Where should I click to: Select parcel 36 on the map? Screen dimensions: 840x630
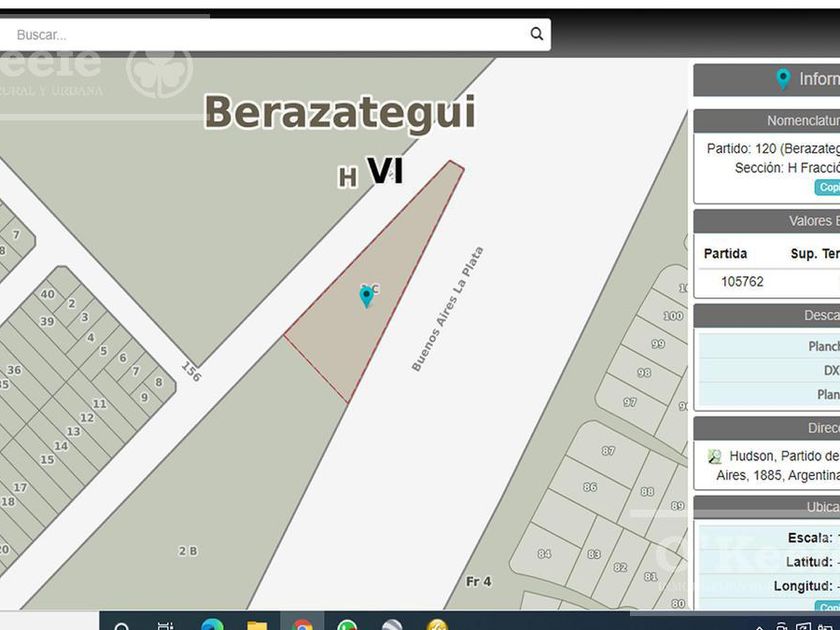14,370
